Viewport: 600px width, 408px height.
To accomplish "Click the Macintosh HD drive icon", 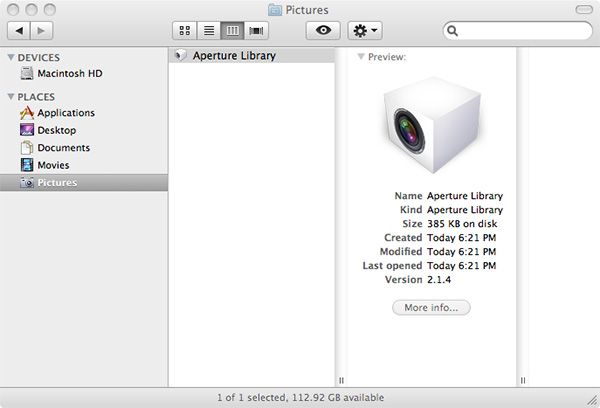I will tap(27, 73).
